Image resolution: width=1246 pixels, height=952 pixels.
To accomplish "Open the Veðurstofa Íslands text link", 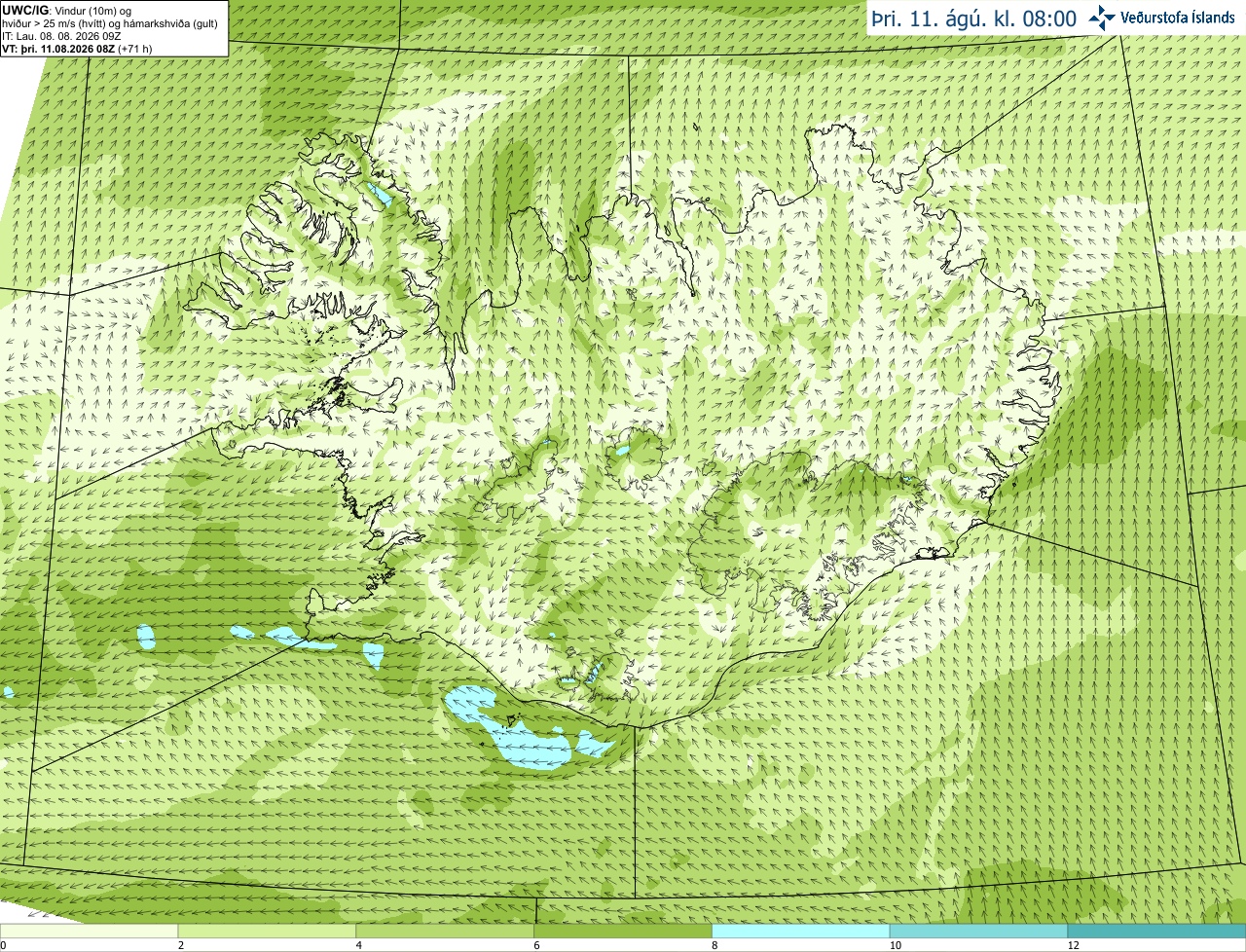I will point(1178,18).
